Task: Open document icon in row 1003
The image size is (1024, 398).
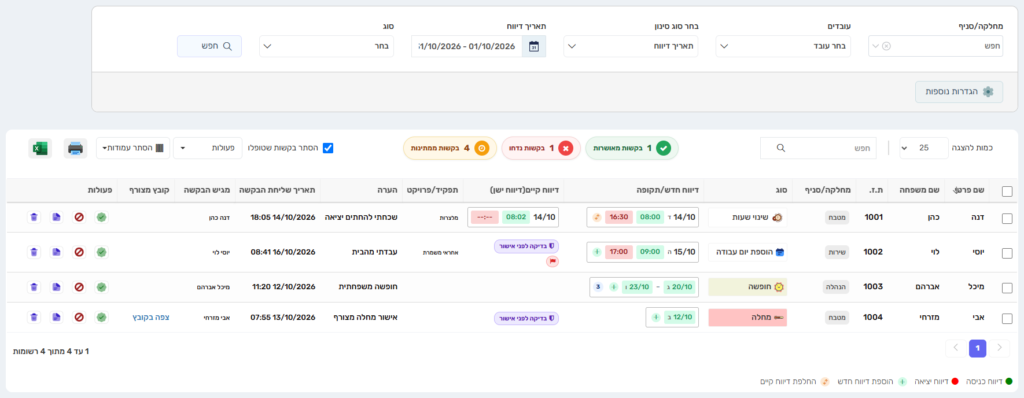Action: 56,286
